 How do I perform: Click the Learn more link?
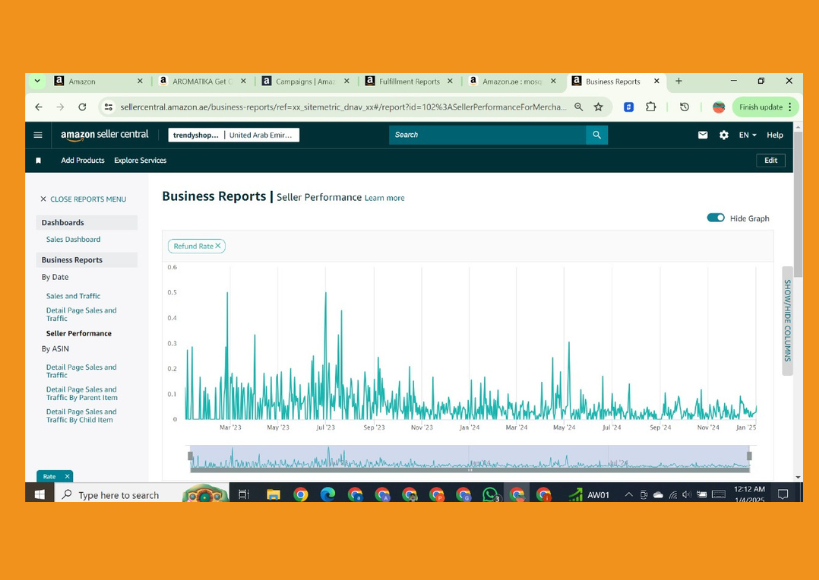pyautogui.click(x=385, y=198)
